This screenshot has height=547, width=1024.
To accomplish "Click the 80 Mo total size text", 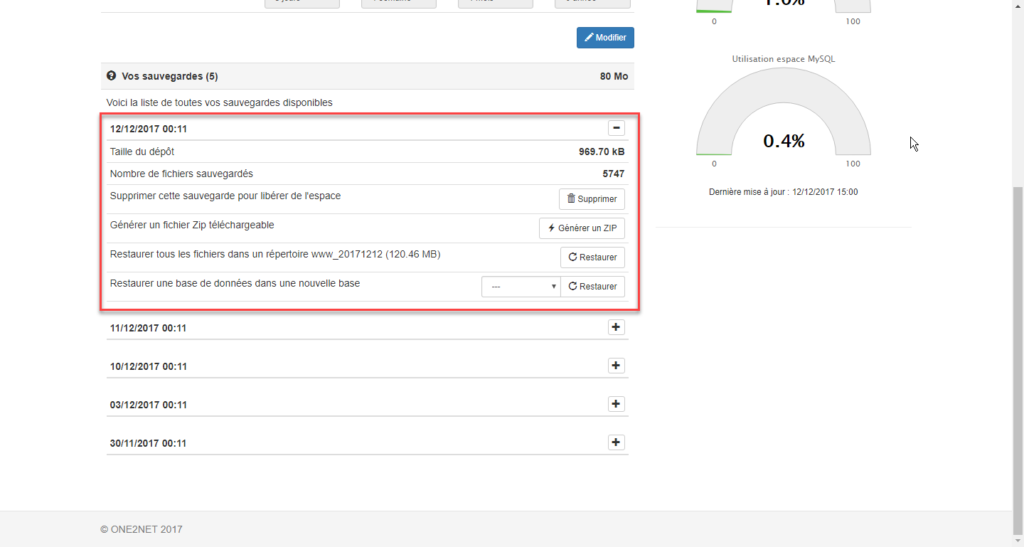I will pyautogui.click(x=614, y=76).
